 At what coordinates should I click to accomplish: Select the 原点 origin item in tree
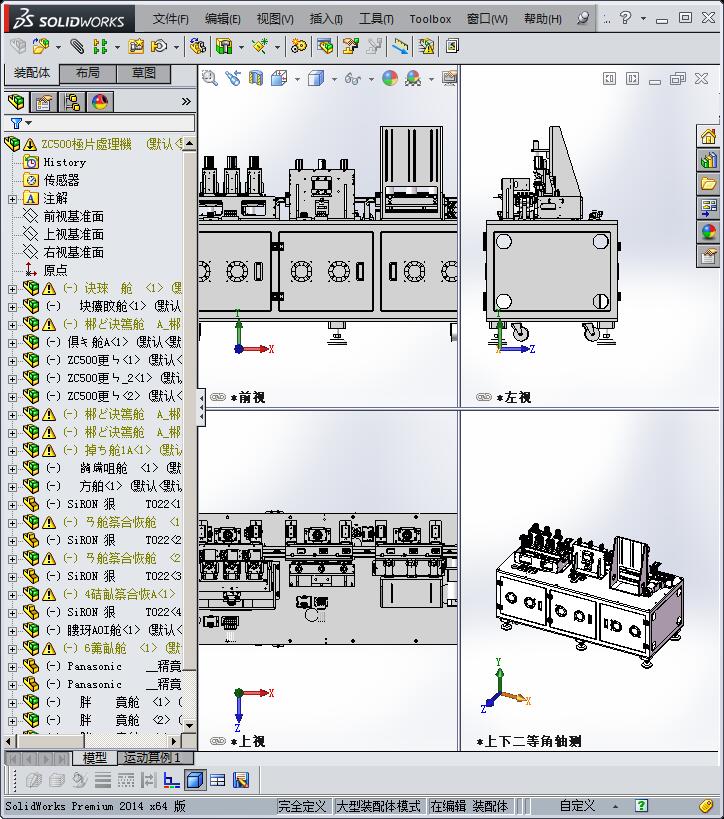pos(55,271)
